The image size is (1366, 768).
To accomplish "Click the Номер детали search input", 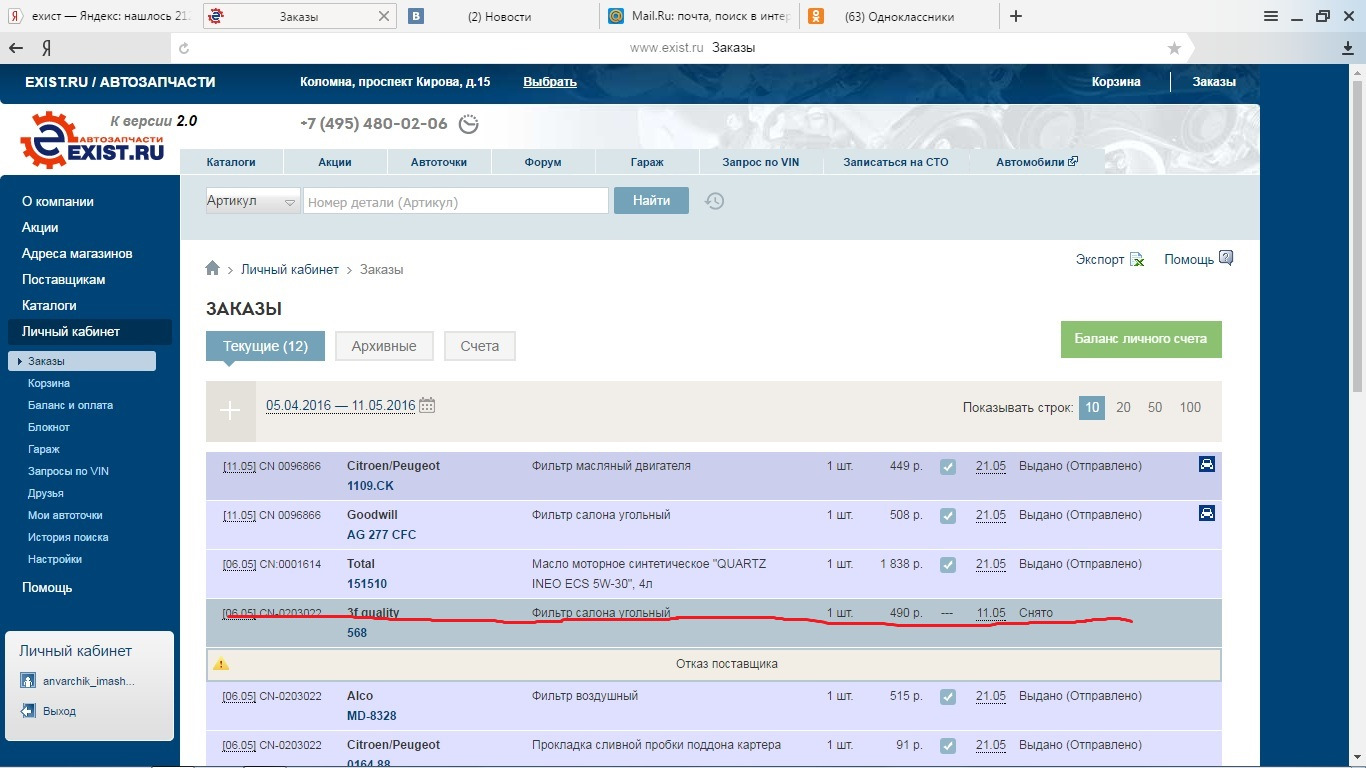I will click(456, 201).
